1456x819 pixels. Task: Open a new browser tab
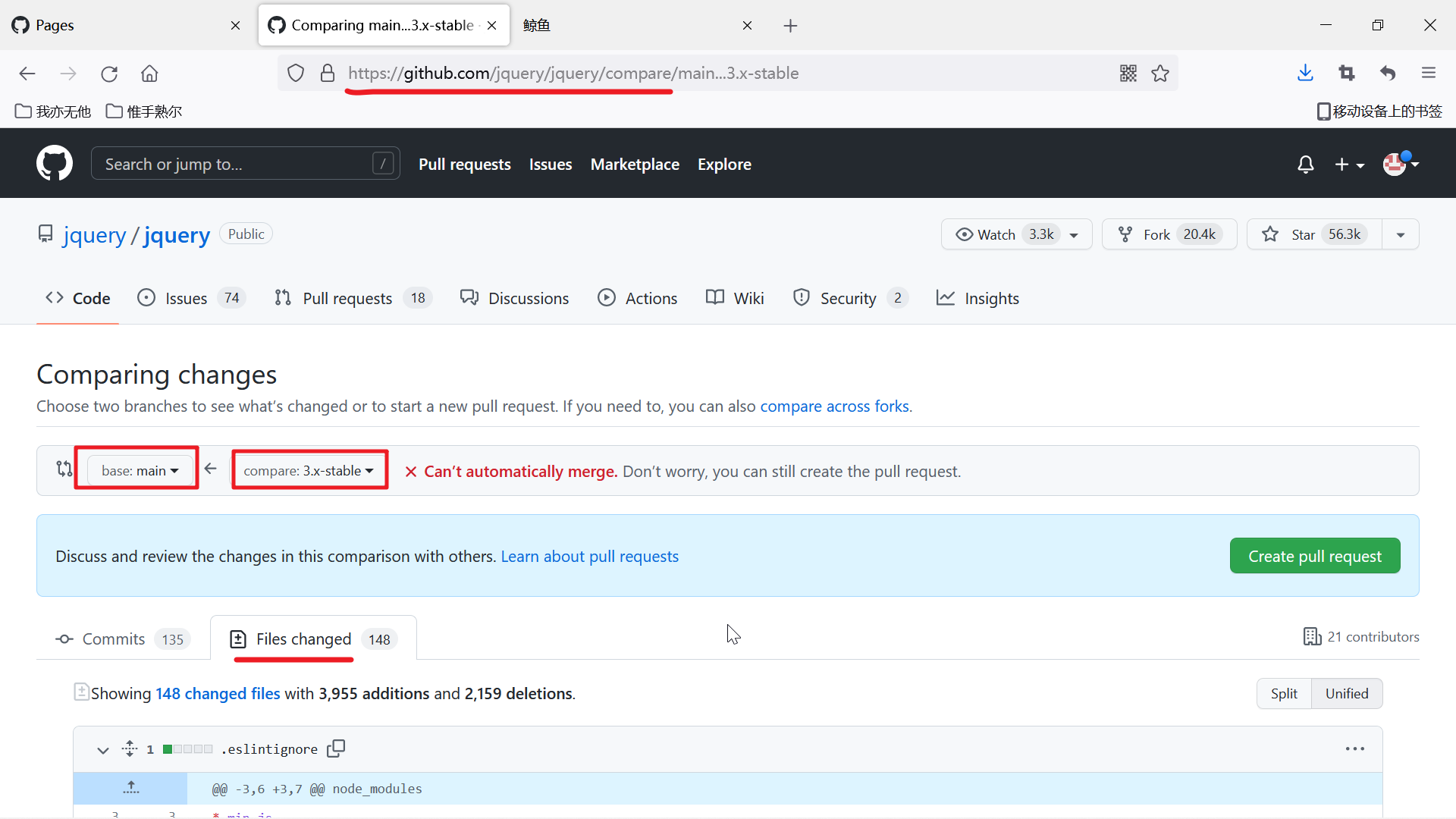pyautogui.click(x=790, y=26)
